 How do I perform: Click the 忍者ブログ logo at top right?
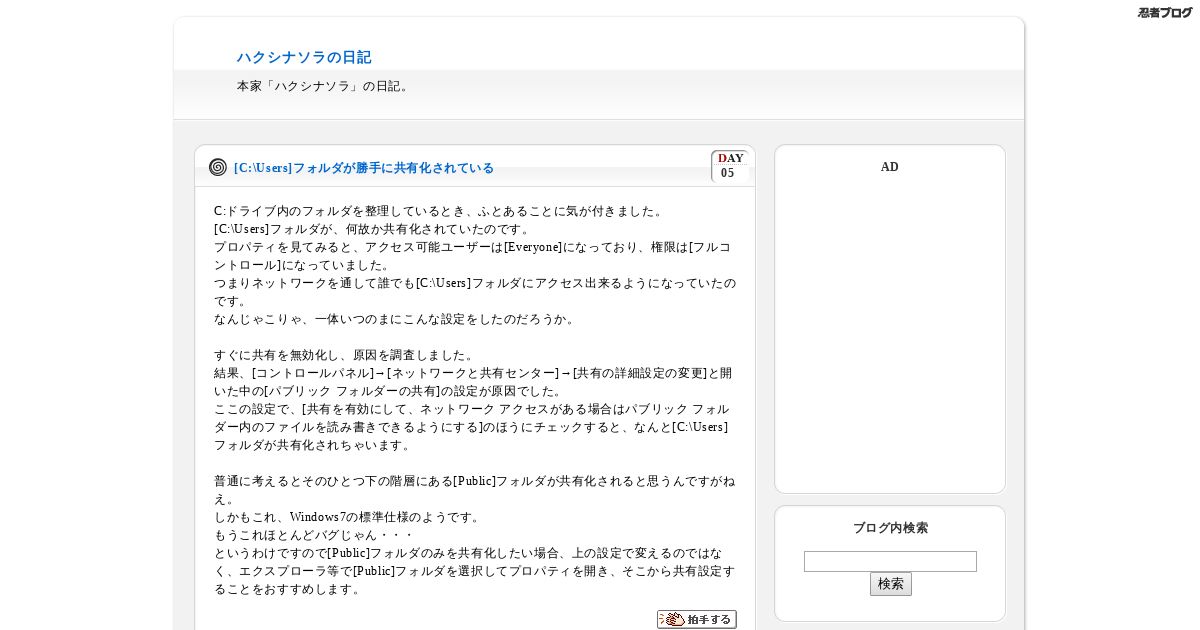[1165, 13]
